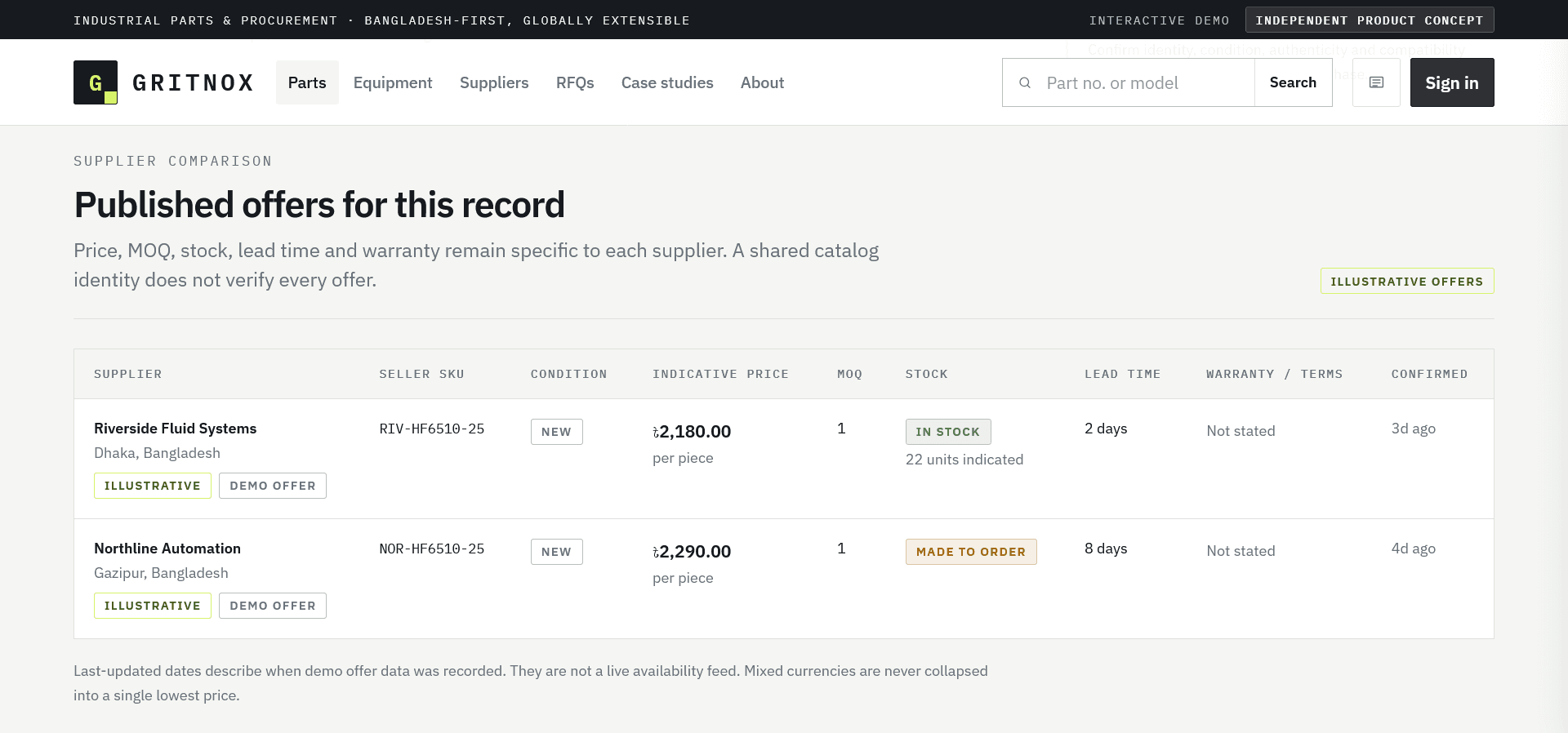Click the Made to Order badge

tap(971, 552)
